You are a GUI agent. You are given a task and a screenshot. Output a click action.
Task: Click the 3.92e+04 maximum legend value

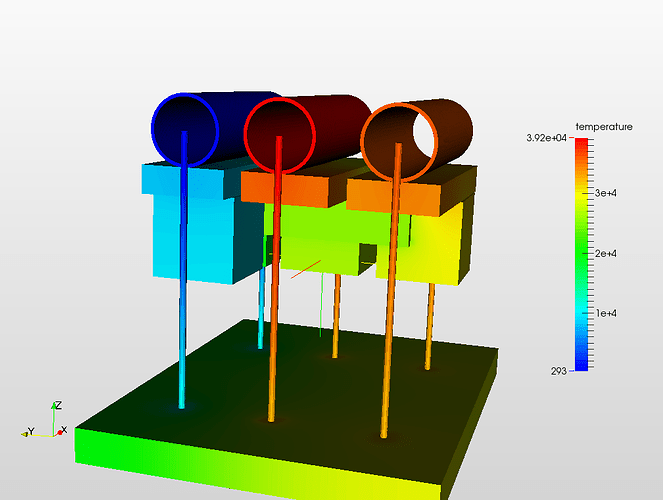tap(546, 138)
